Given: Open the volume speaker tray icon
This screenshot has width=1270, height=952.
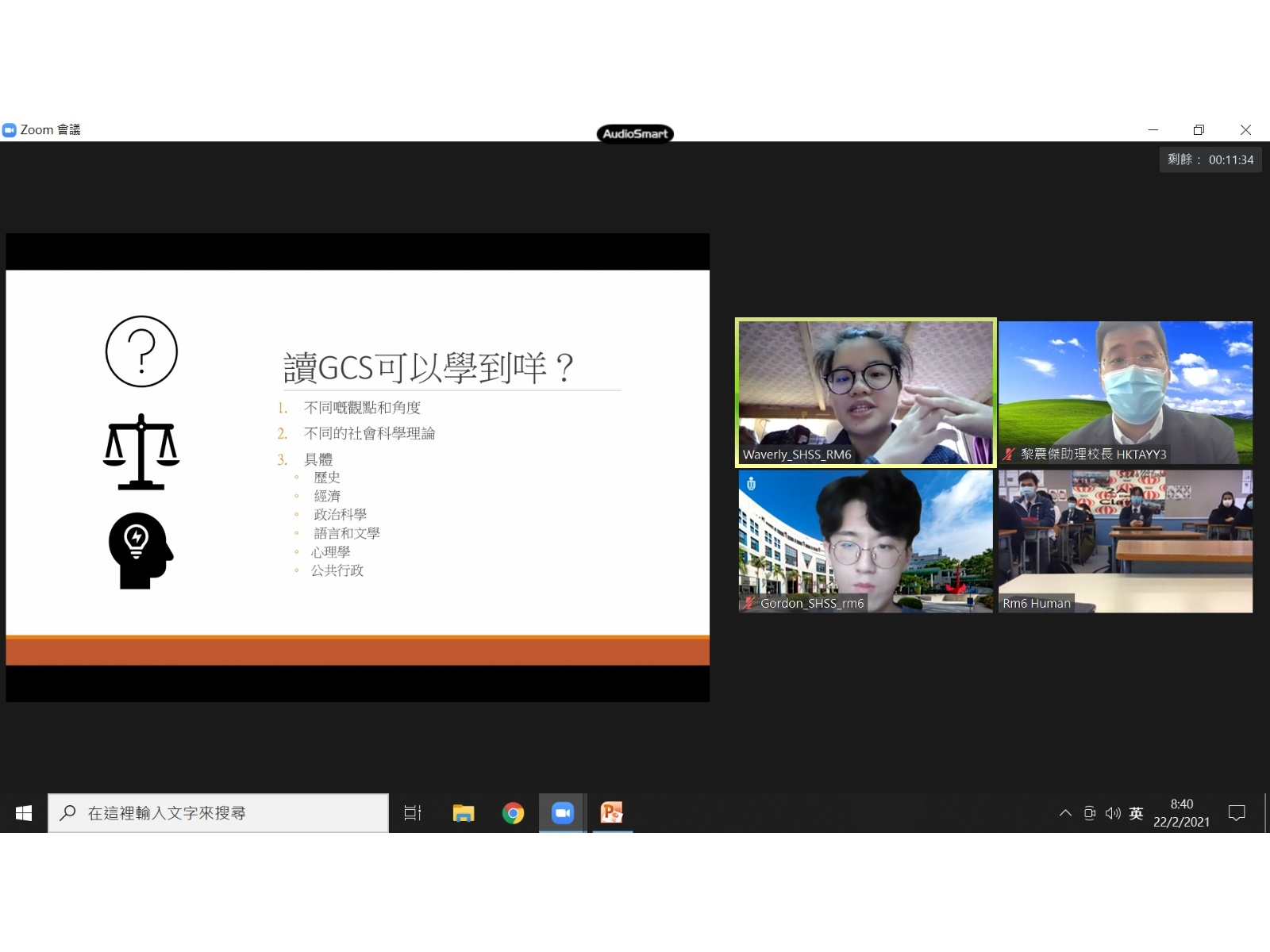Looking at the screenshot, I should [x=1113, y=813].
